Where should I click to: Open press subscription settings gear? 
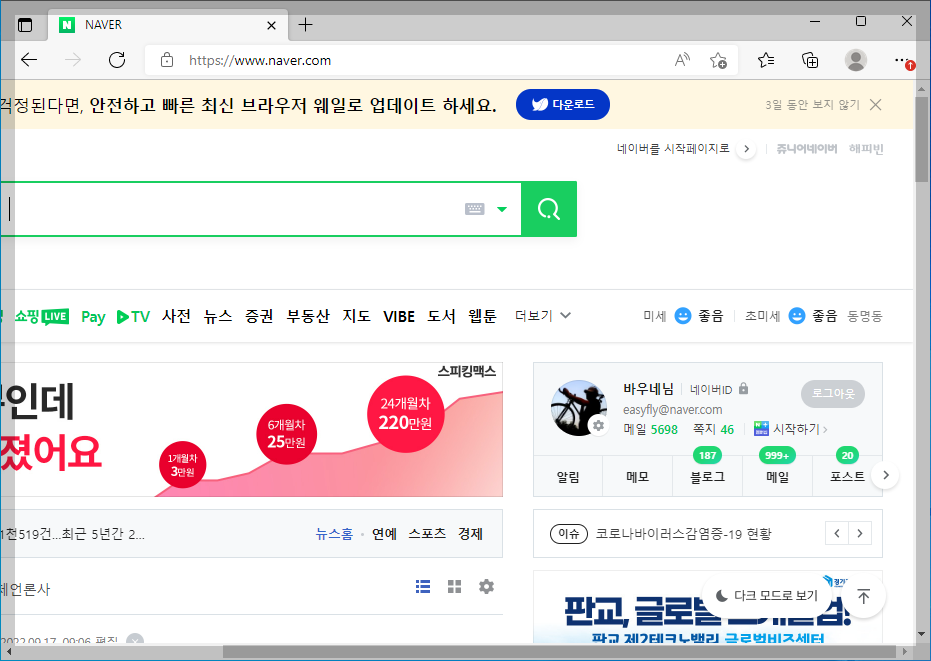tap(486, 587)
